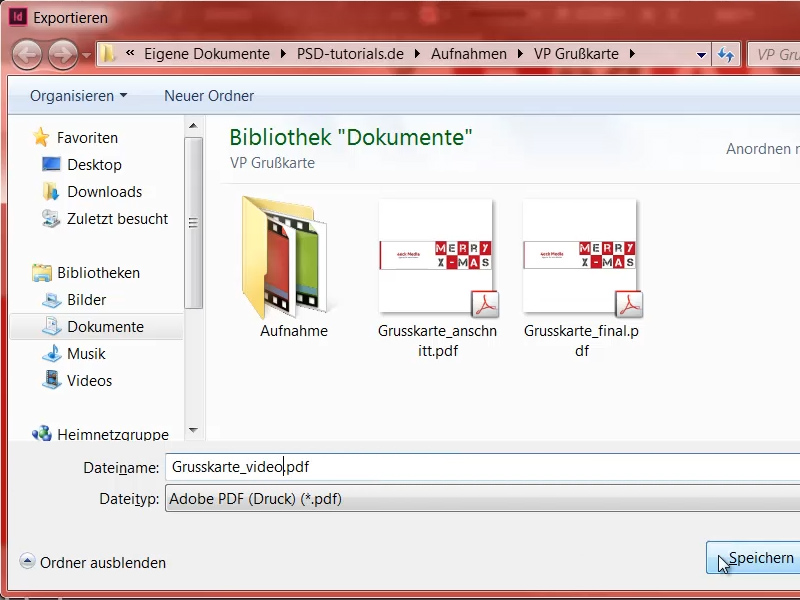Click the search field VP Gru
800x600 pixels.
[x=773, y=54]
